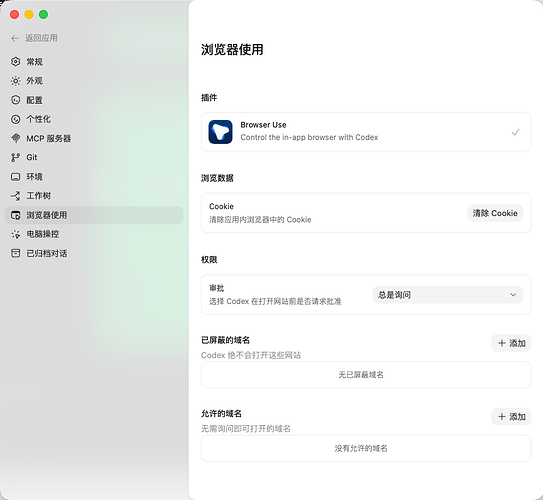The height and width of the screenshot is (500, 543).
Task: Click the 允许的域名 heading
Action: 221,413
